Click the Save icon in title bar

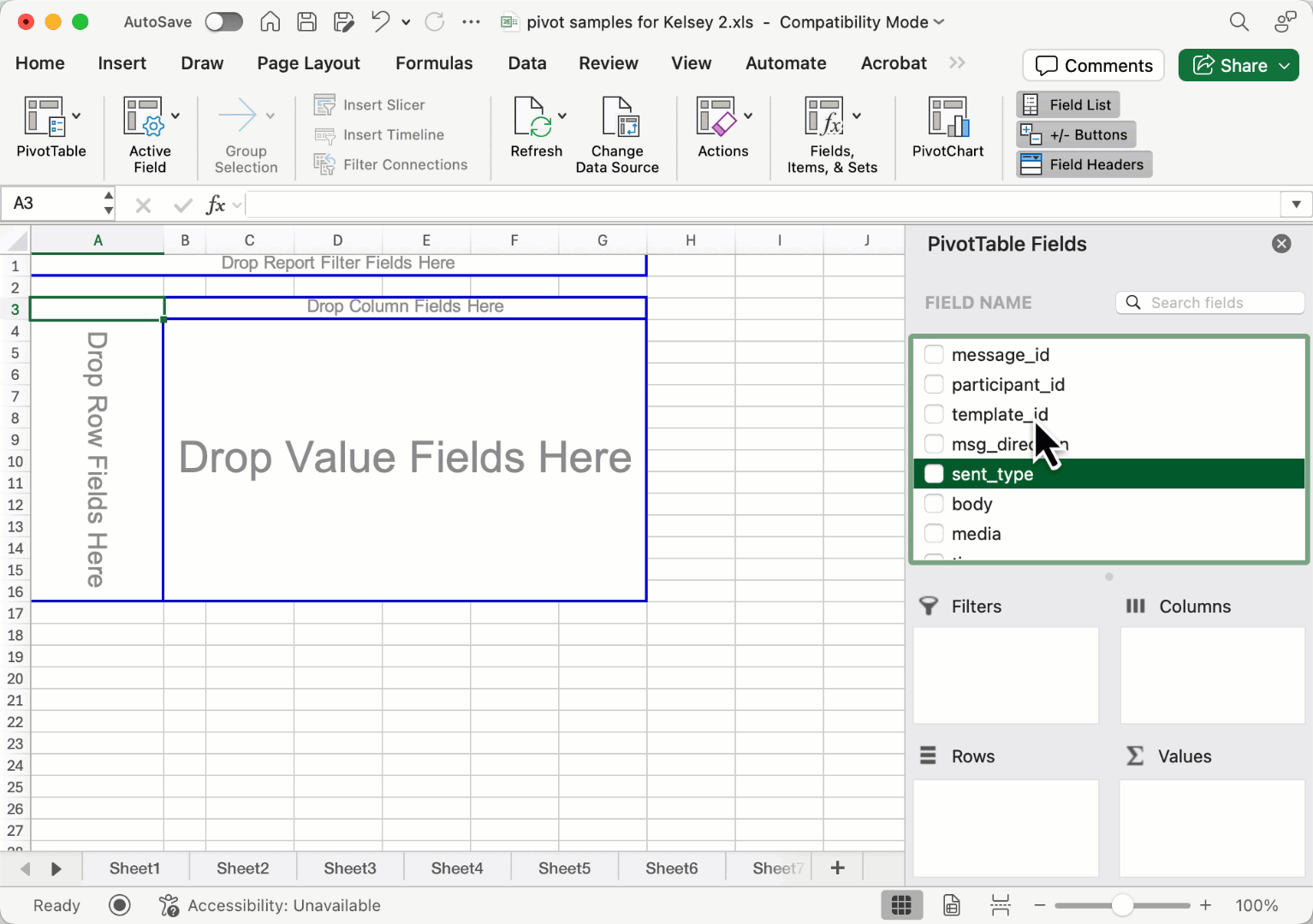[306, 22]
